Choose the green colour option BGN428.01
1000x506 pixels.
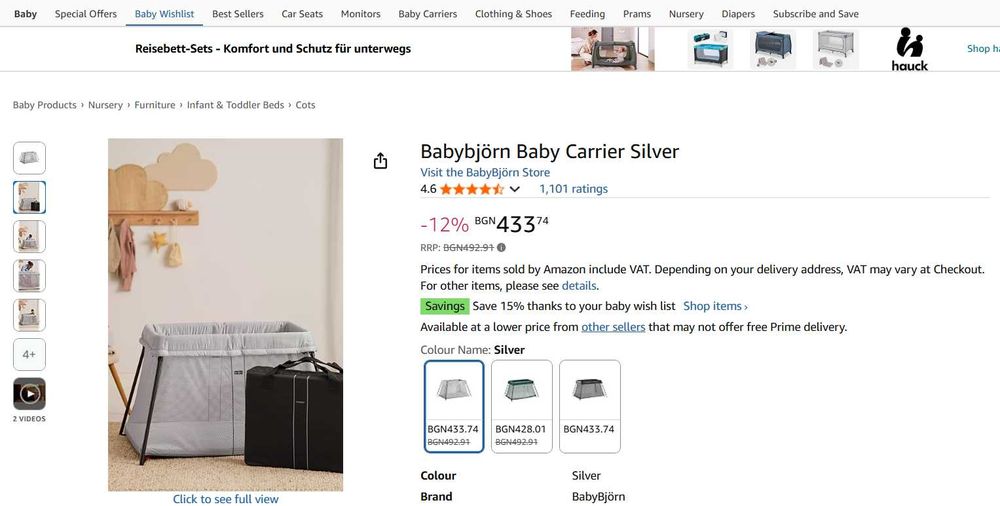pyautogui.click(x=522, y=405)
